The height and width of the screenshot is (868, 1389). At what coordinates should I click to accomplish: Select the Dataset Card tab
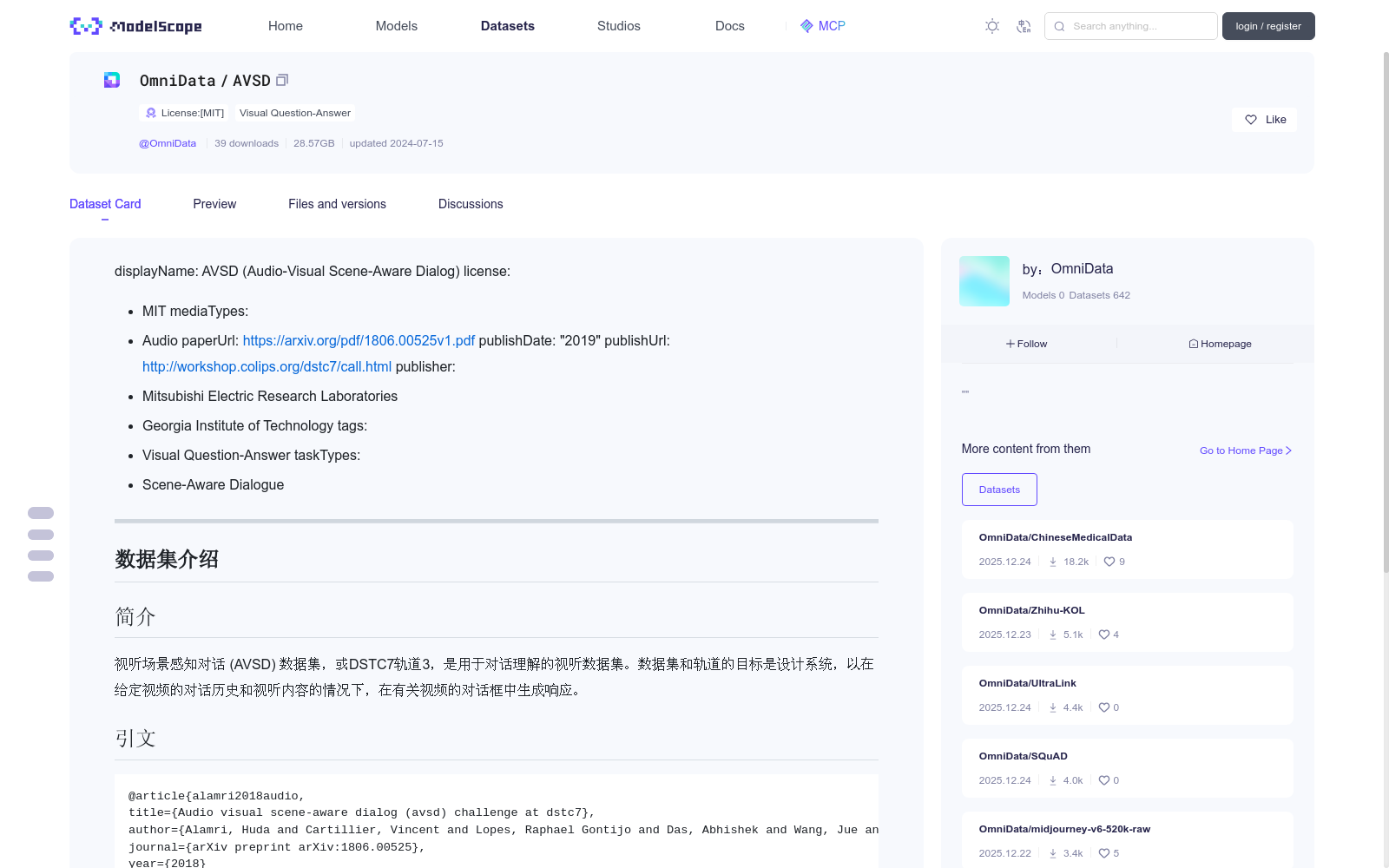(x=105, y=204)
